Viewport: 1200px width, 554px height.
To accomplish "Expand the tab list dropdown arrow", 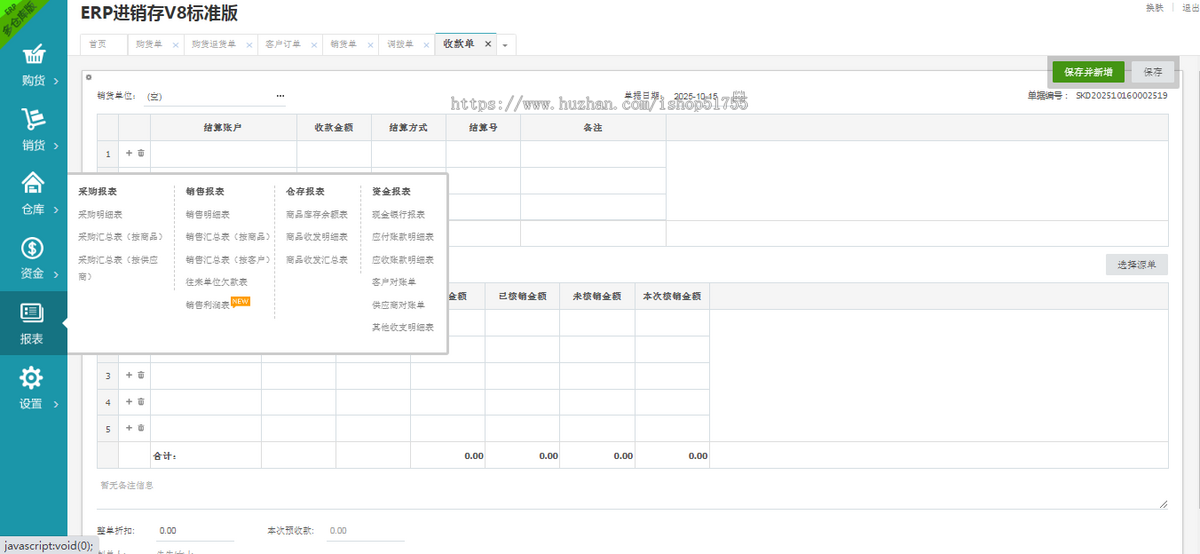I will tap(505, 45).
